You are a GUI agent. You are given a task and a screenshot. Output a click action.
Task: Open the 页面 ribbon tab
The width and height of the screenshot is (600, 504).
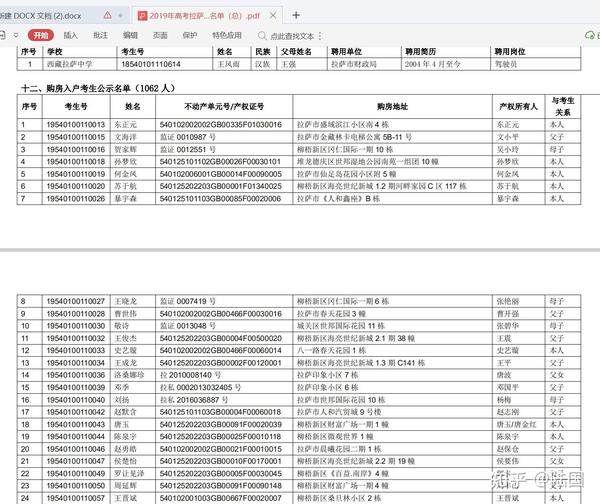[160, 35]
